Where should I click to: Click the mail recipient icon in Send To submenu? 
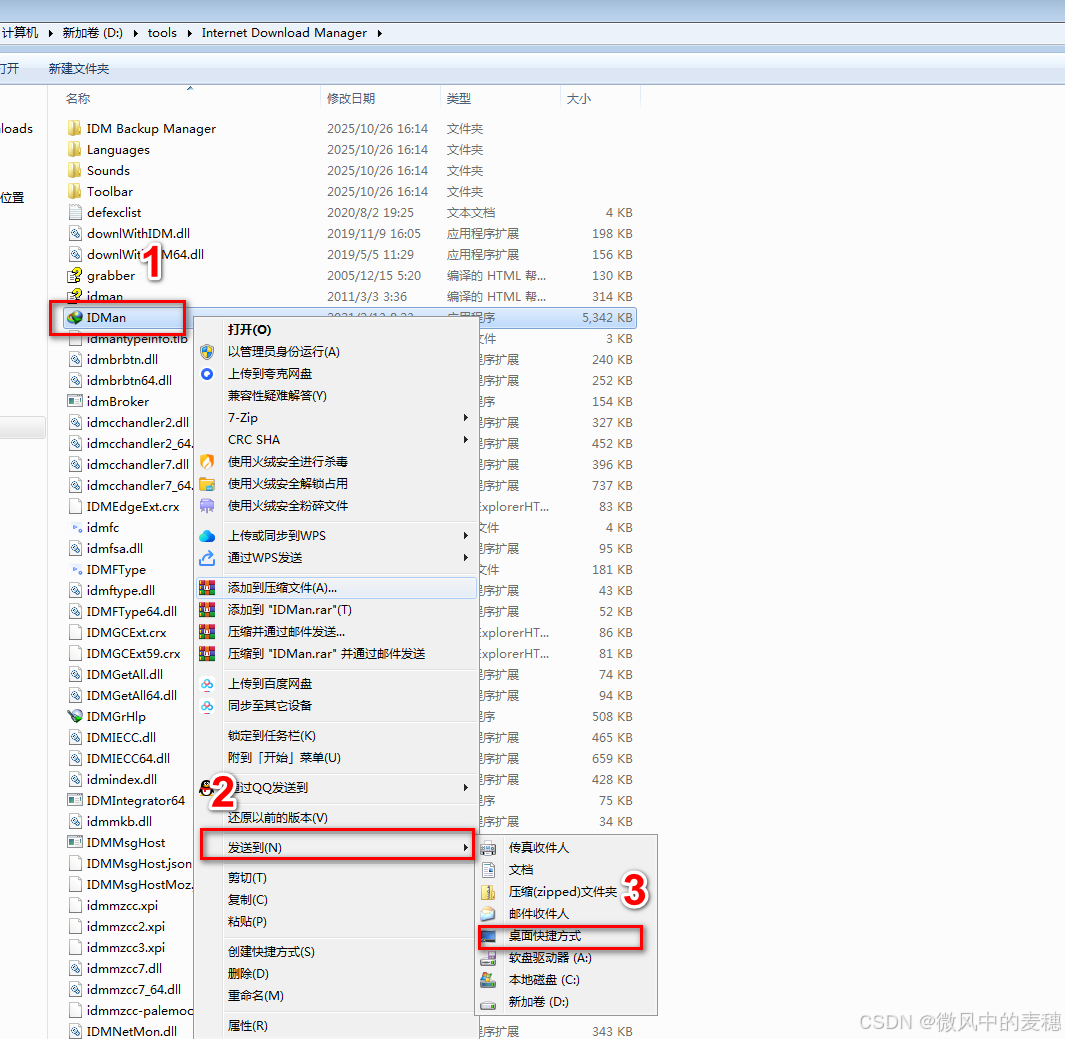(488, 914)
